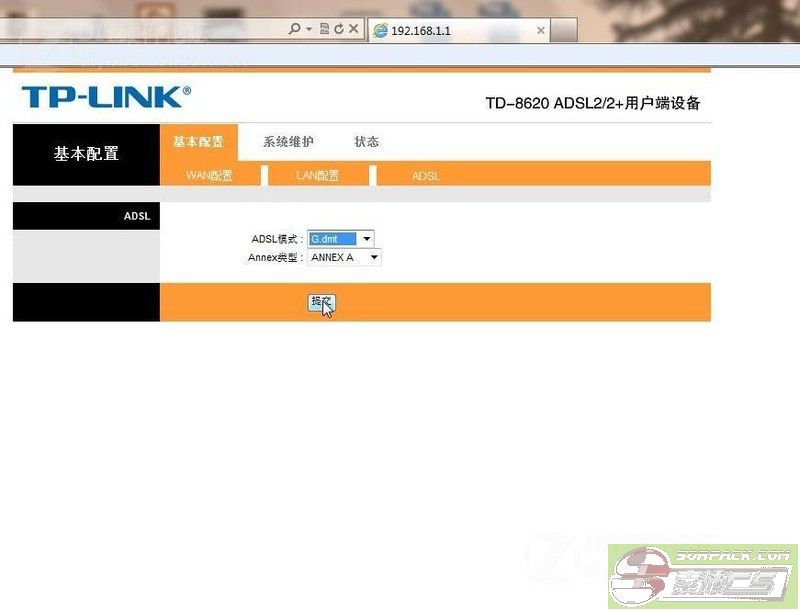Open the WAN配置 sub-tab
This screenshot has height=611, width=800.
pos(210,175)
